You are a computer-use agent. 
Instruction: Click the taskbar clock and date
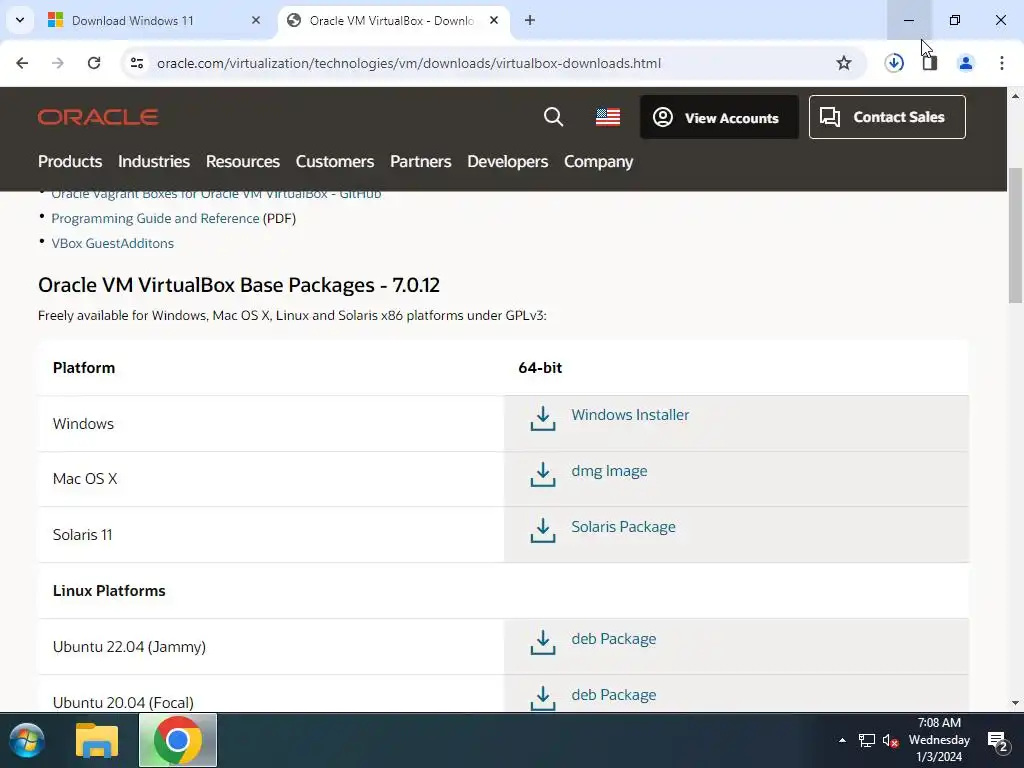pos(939,740)
